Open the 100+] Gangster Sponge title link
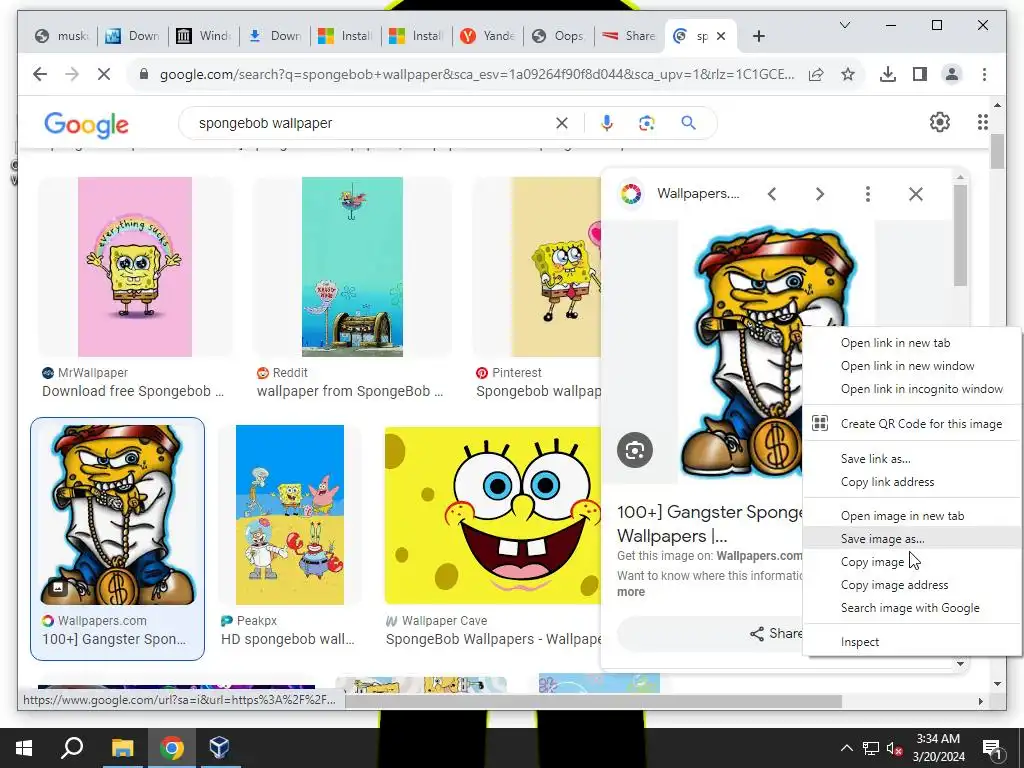Viewport: 1024px width, 768px height. point(710,524)
